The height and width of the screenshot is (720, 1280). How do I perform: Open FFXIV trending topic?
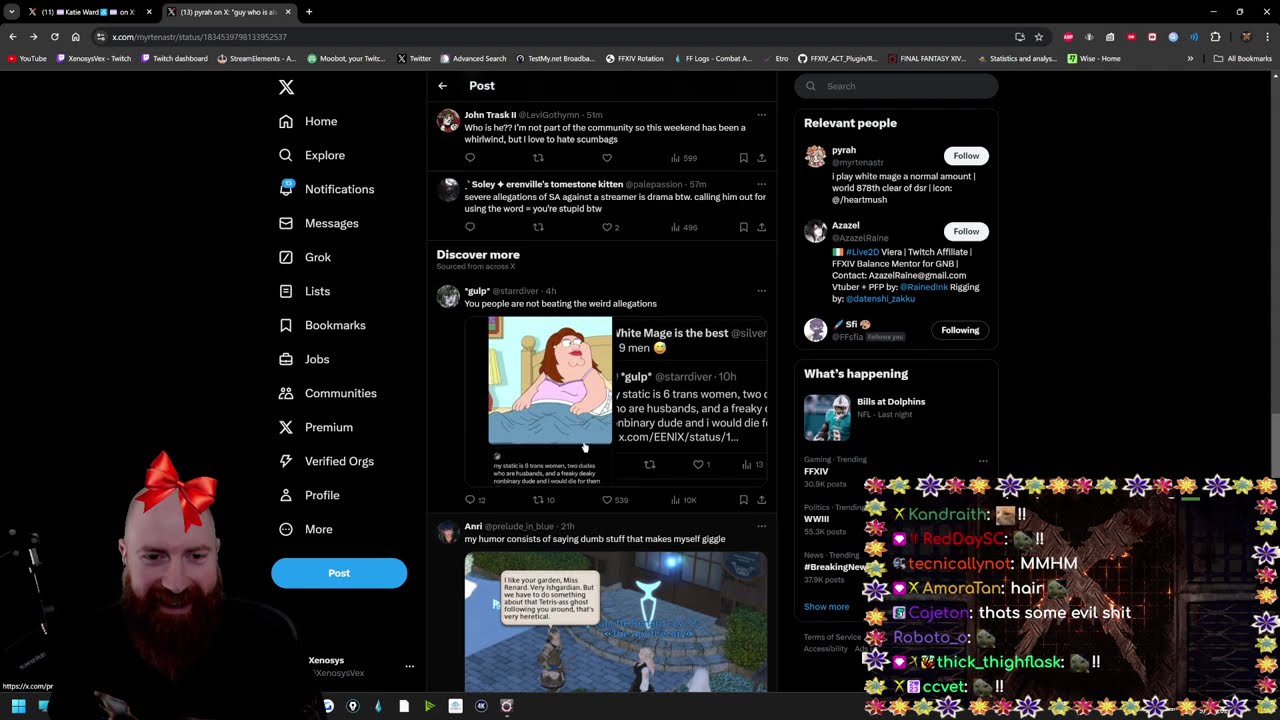pos(816,471)
